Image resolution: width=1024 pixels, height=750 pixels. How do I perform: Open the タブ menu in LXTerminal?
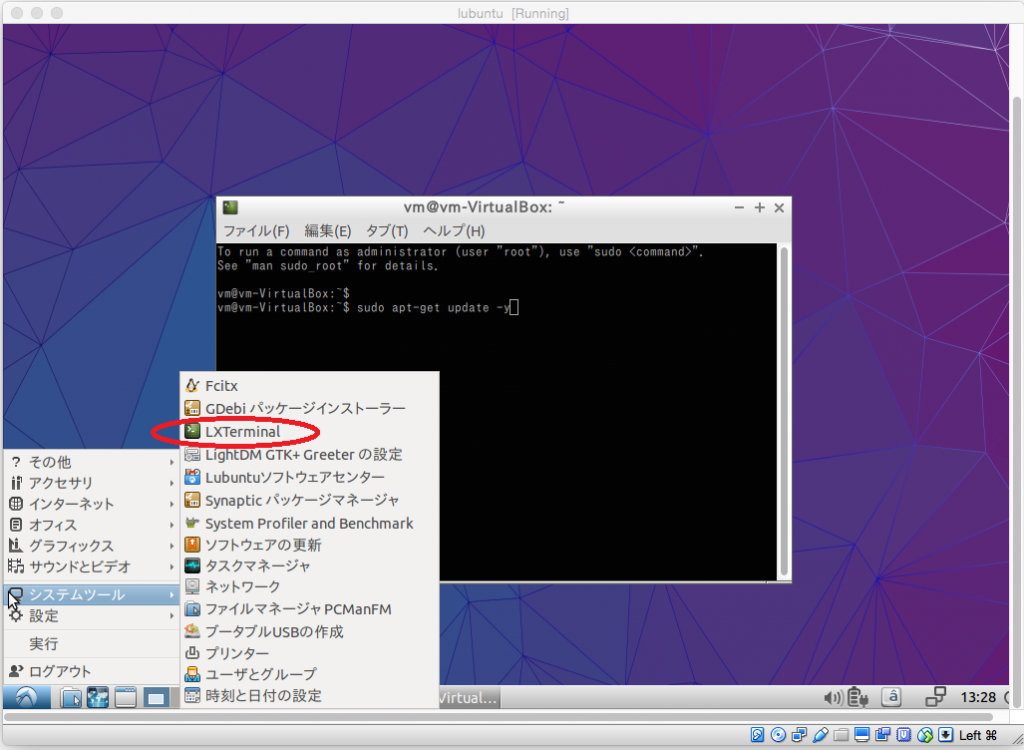390,231
